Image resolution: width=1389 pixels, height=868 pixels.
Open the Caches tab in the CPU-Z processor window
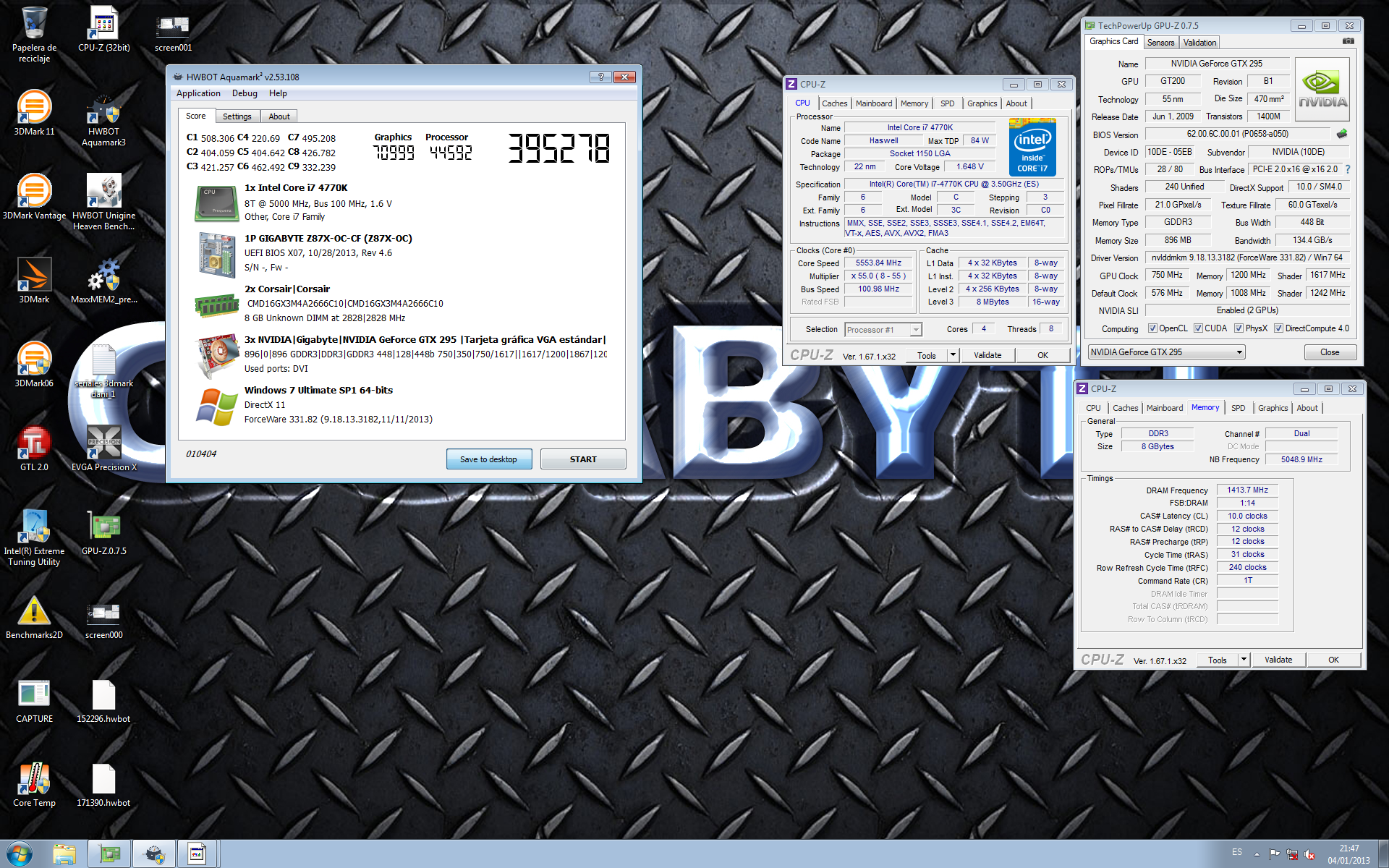point(834,103)
